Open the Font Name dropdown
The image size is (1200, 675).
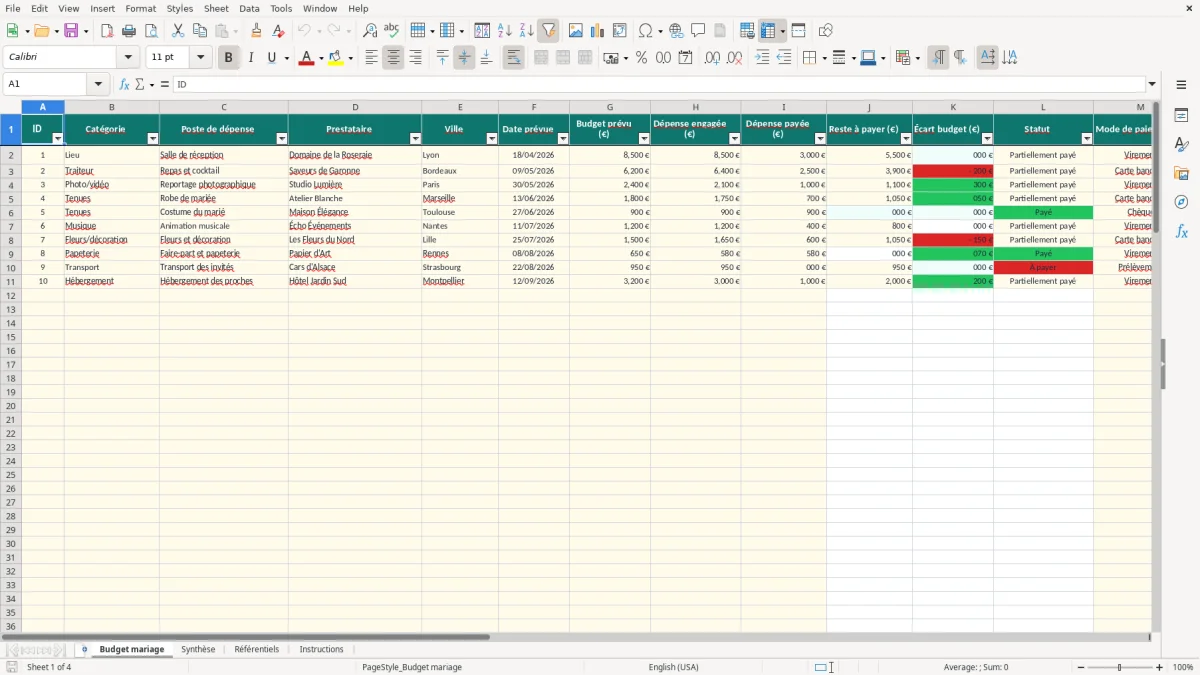(128, 58)
